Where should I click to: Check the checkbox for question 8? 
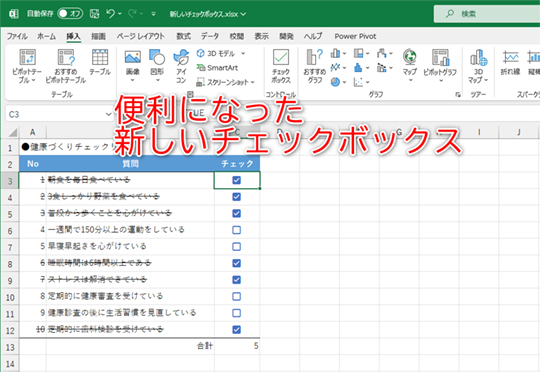[237, 296]
